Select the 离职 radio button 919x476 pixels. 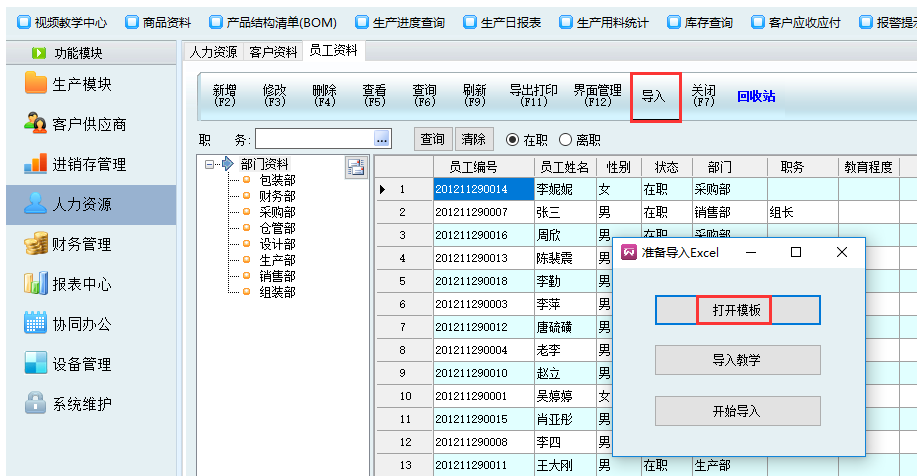pos(565,140)
